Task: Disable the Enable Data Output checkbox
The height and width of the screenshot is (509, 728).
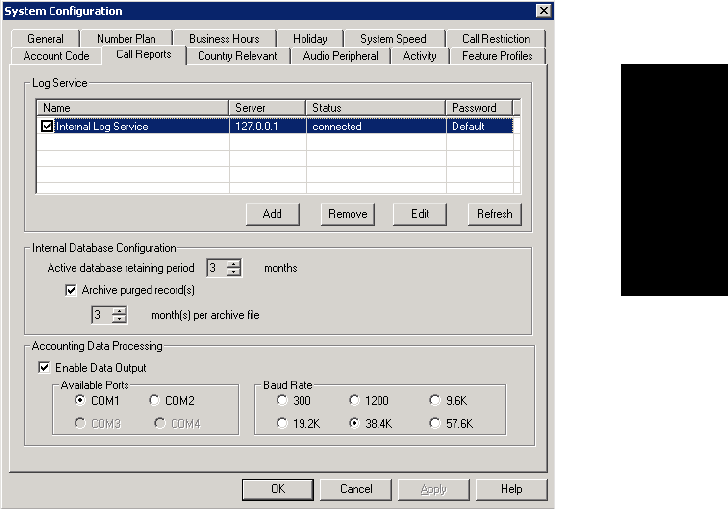Action: pos(42,369)
